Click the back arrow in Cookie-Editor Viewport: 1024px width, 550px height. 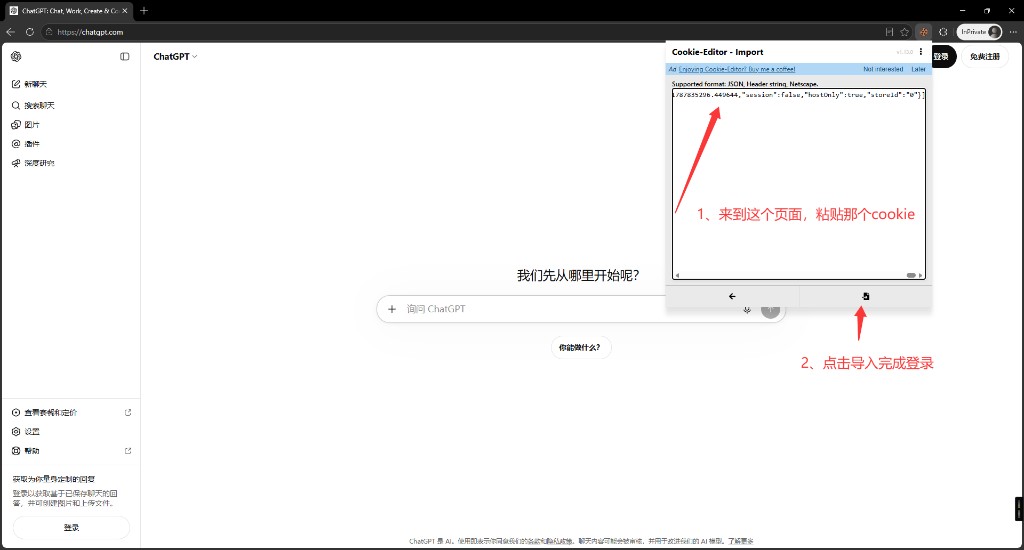(732, 297)
